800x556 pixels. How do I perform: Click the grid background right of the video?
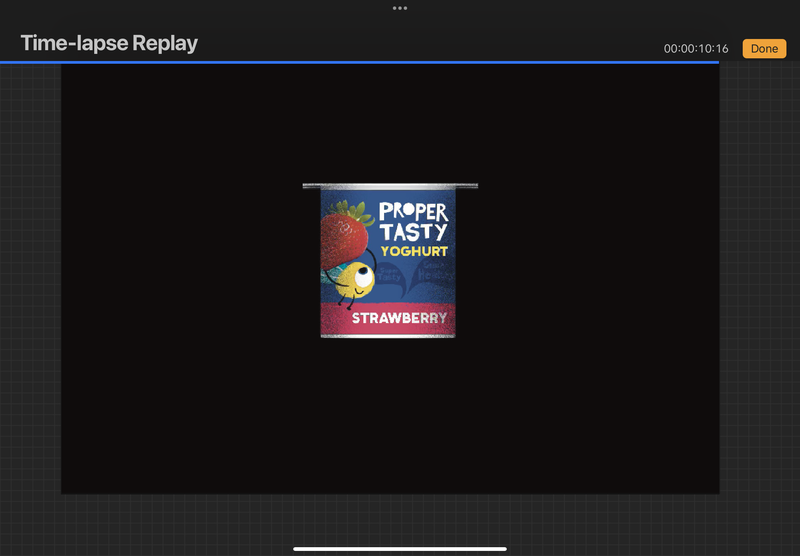pyautogui.click(x=758, y=300)
